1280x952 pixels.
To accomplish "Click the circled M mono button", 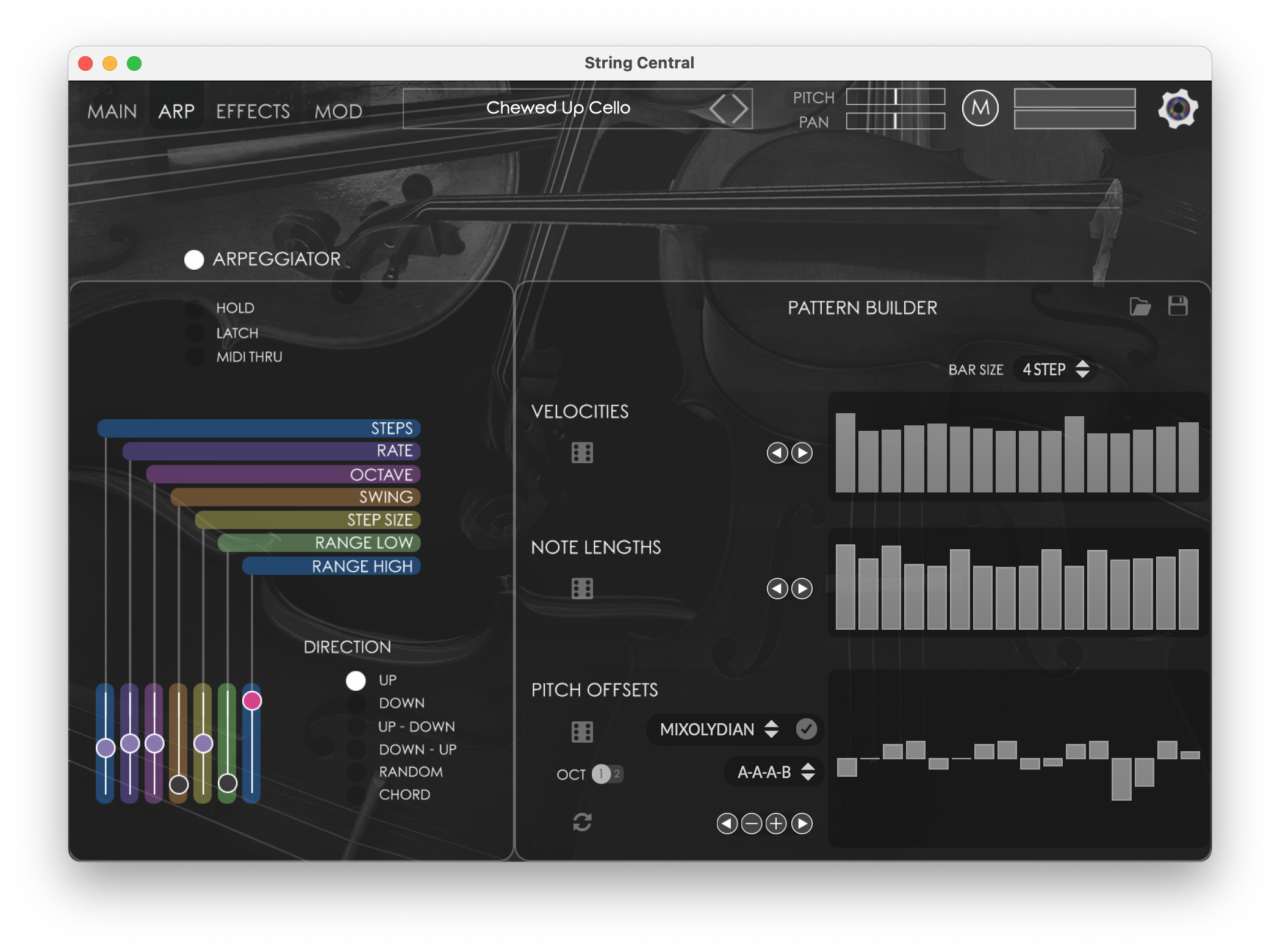I will point(980,109).
